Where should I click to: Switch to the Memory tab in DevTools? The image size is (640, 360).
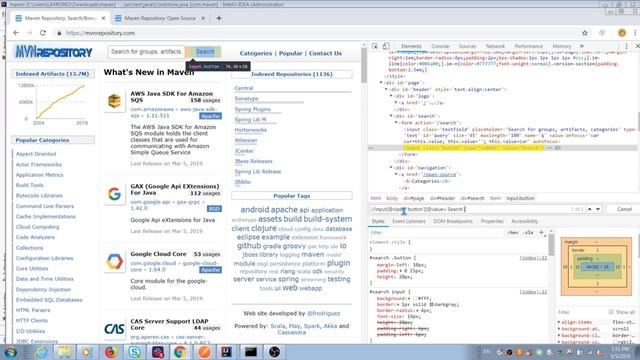tap(562, 46)
